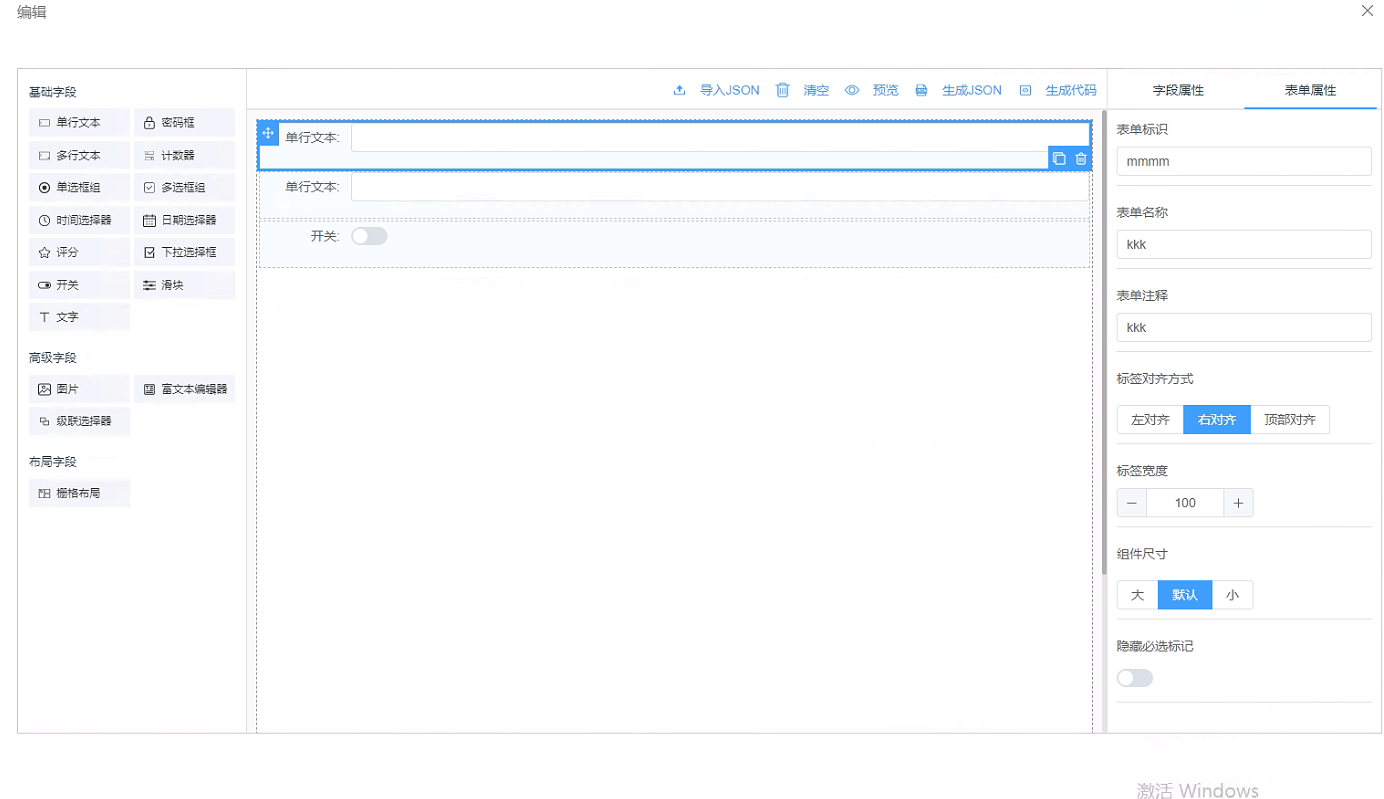Click the 表单名称 input field
This screenshot has height=799, width=1384.
click(x=1244, y=244)
